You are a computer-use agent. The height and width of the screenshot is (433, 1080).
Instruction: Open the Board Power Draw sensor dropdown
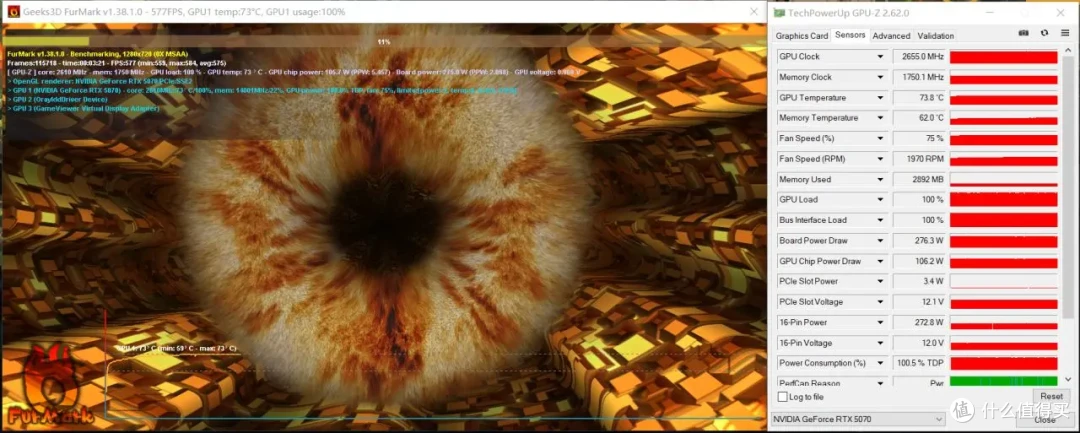click(x=880, y=241)
